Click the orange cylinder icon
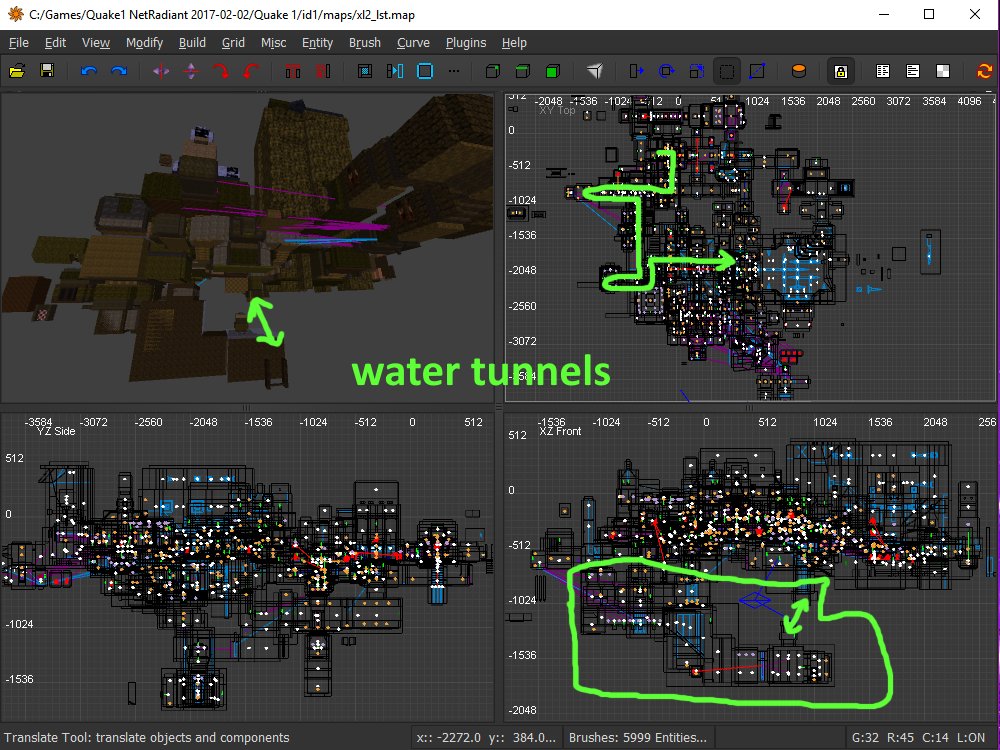 pos(798,71)
